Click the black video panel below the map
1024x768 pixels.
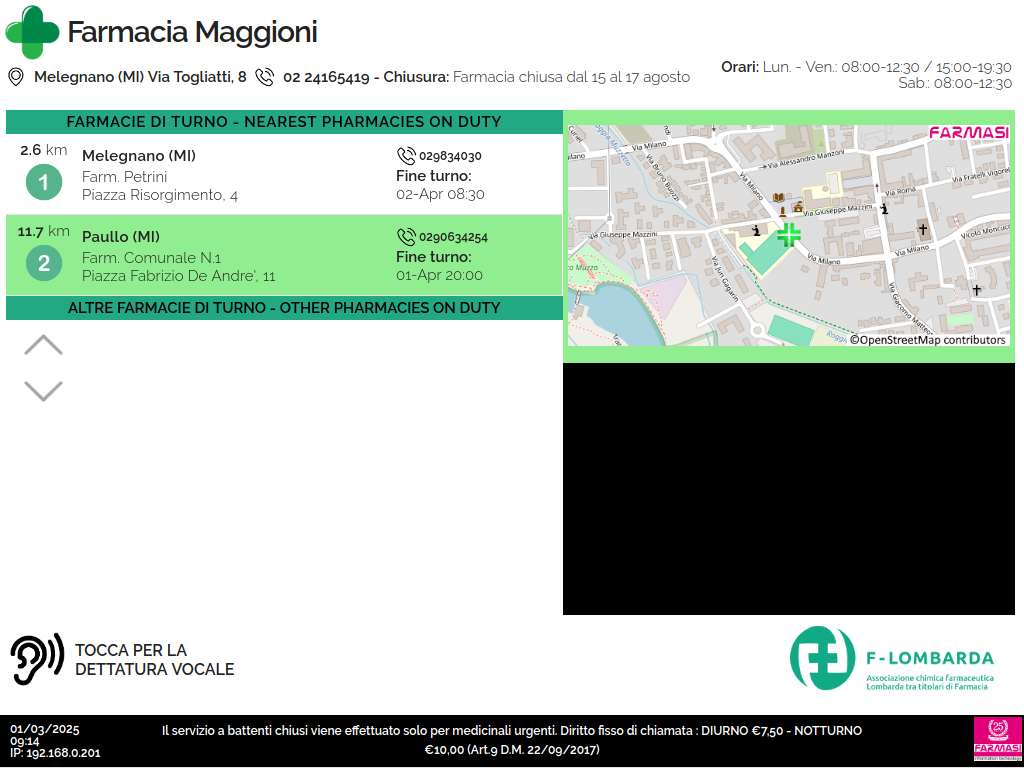tap(788, 488)
